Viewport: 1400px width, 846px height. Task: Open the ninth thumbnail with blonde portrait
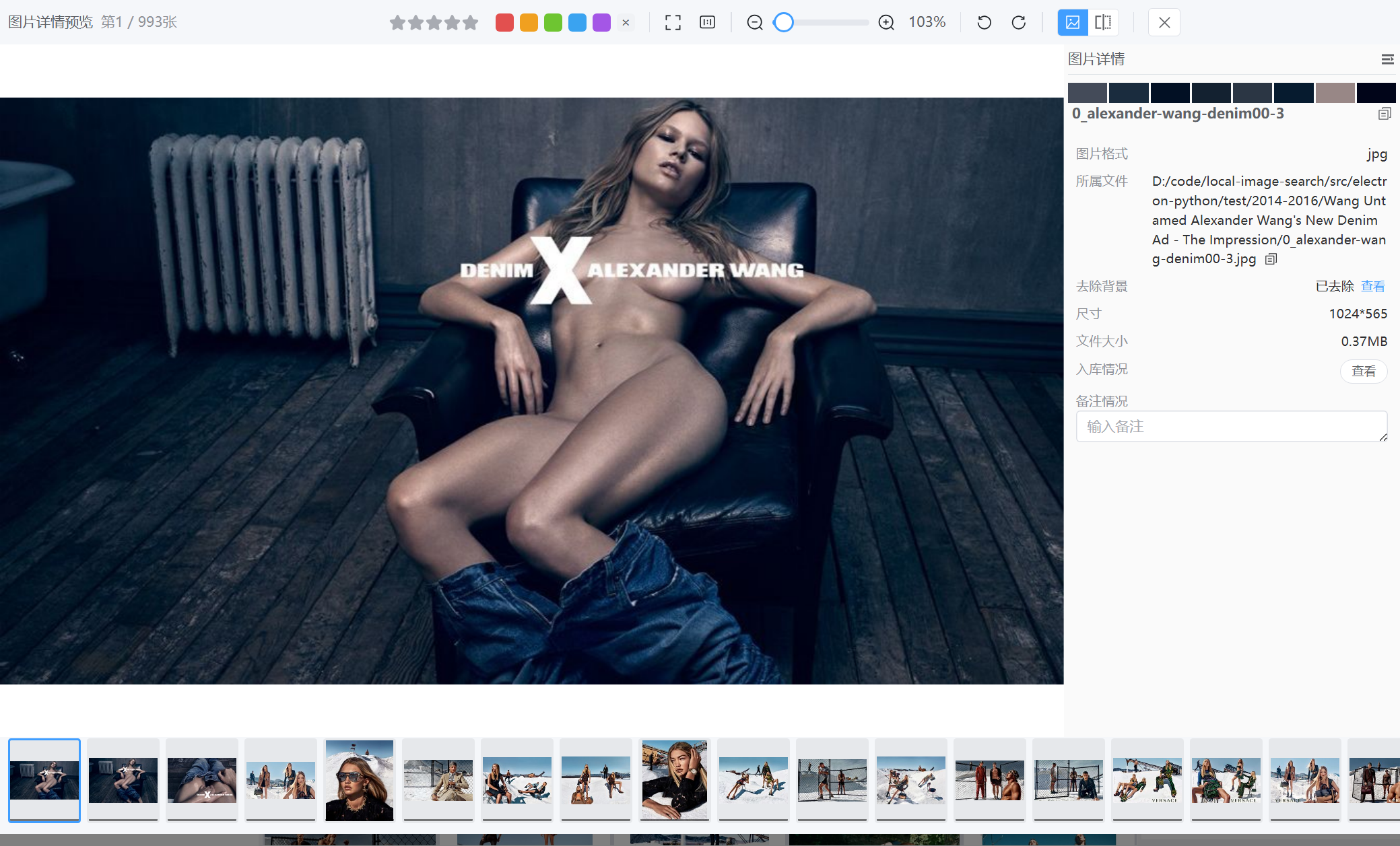[x=675, y=780]
